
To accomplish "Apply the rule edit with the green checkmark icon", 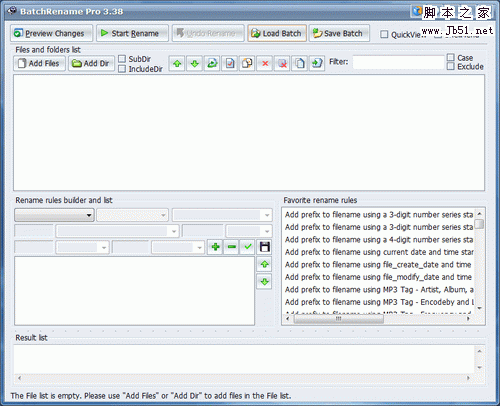I will (248, 247).
